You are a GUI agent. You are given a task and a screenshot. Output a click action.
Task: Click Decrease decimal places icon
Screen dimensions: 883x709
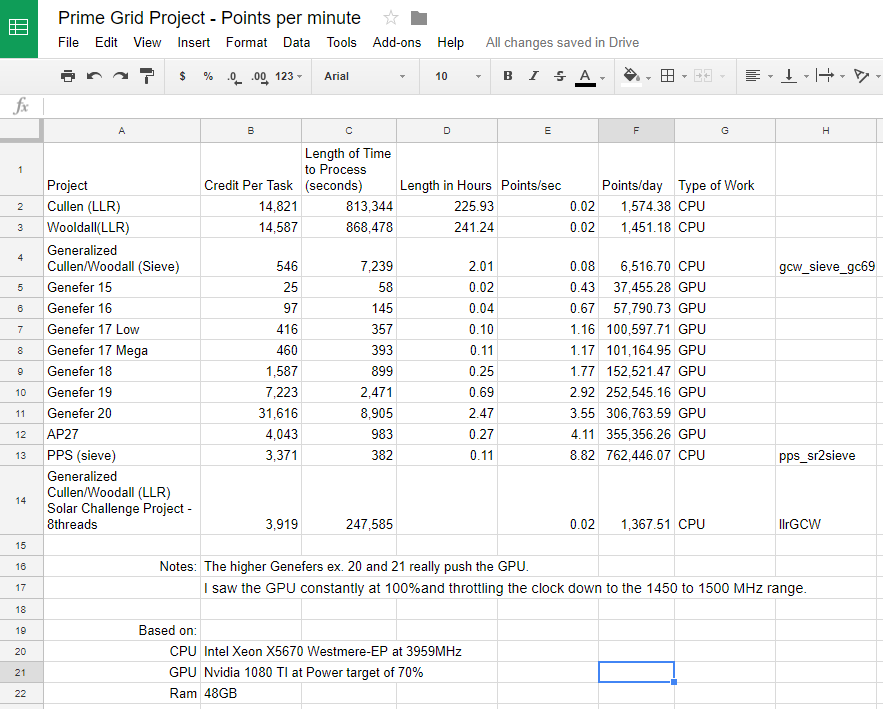[x=234, y=77]
